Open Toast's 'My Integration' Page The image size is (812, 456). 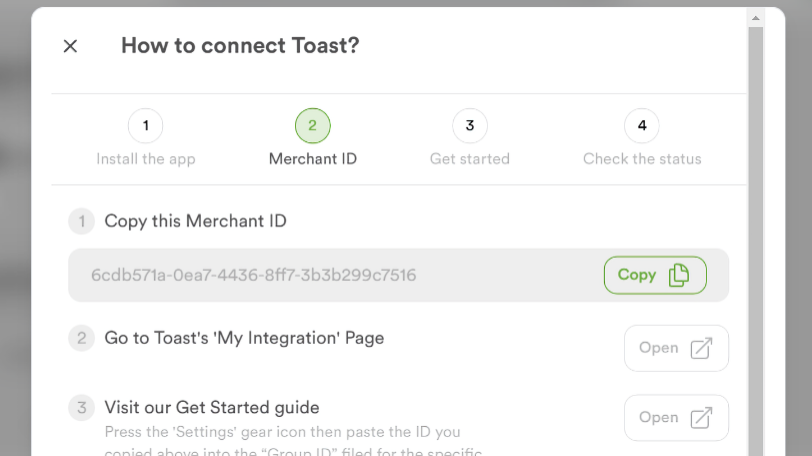pyautogui.click(x=676, y=348)
